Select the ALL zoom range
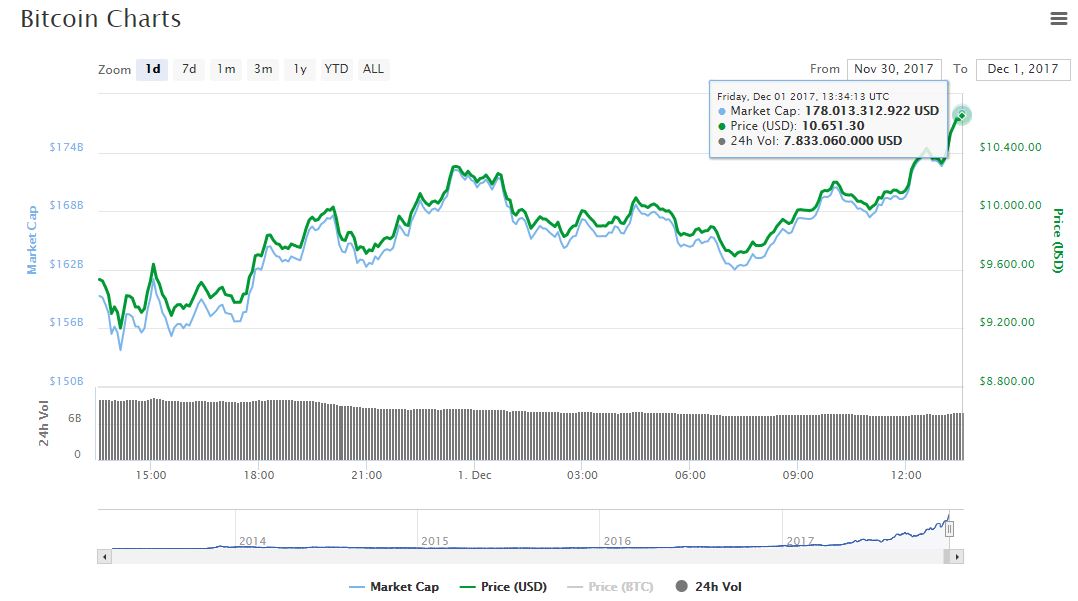 tap(373, 69)
